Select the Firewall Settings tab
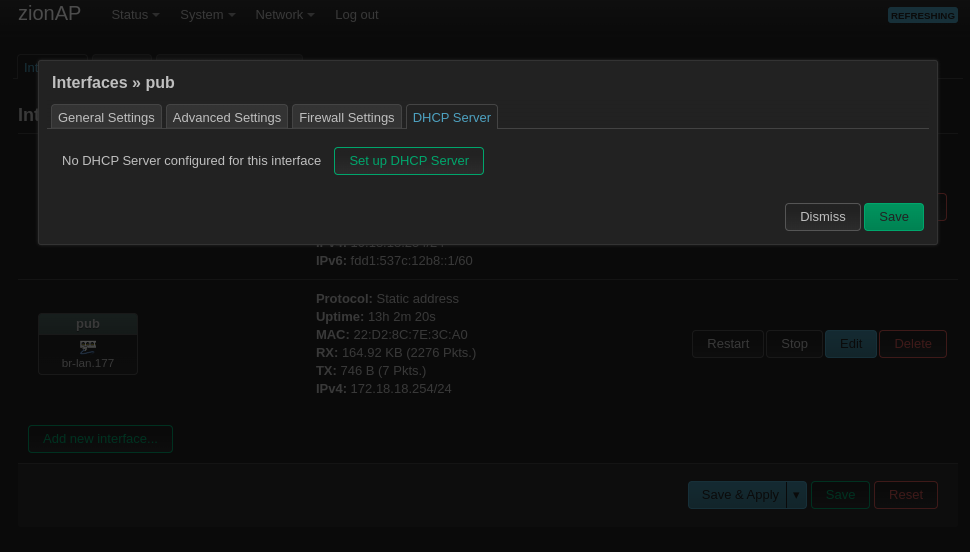The image size is (970, 552). (346, 117)
